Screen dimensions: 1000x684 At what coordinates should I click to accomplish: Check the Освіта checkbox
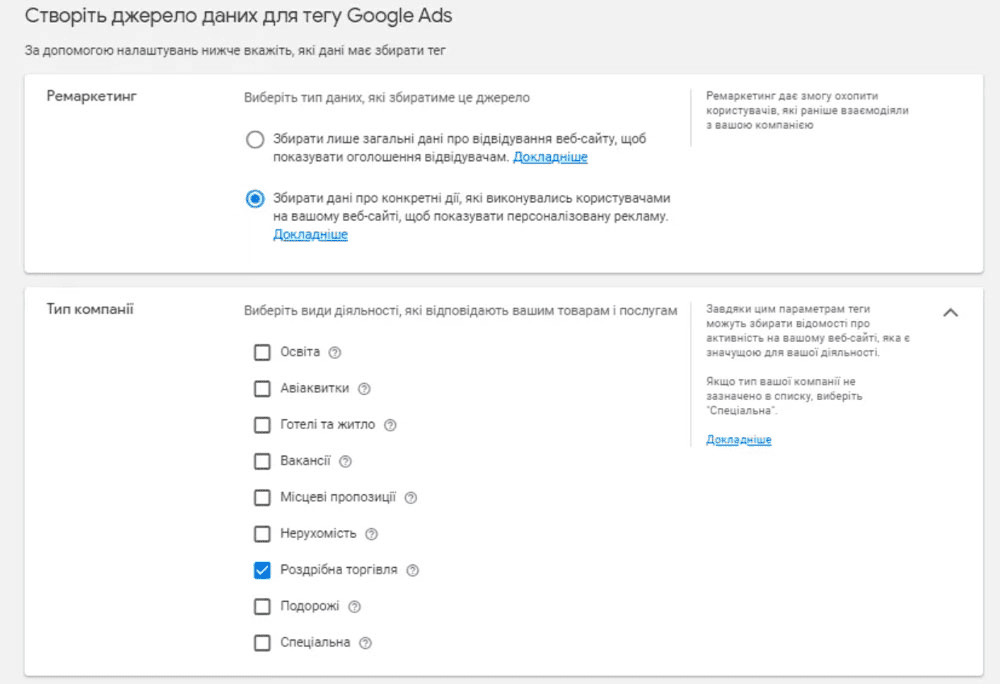pyautogui.click(x=262, y=353)
